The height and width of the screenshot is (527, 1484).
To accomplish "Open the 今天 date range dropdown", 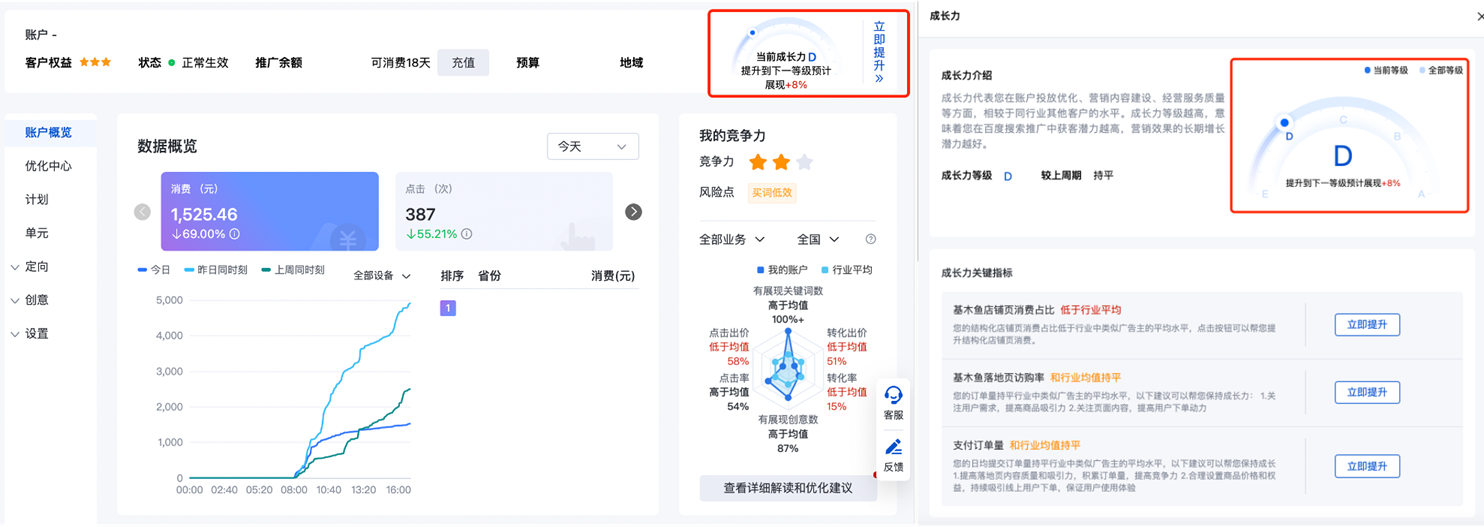I will point(593,146).
